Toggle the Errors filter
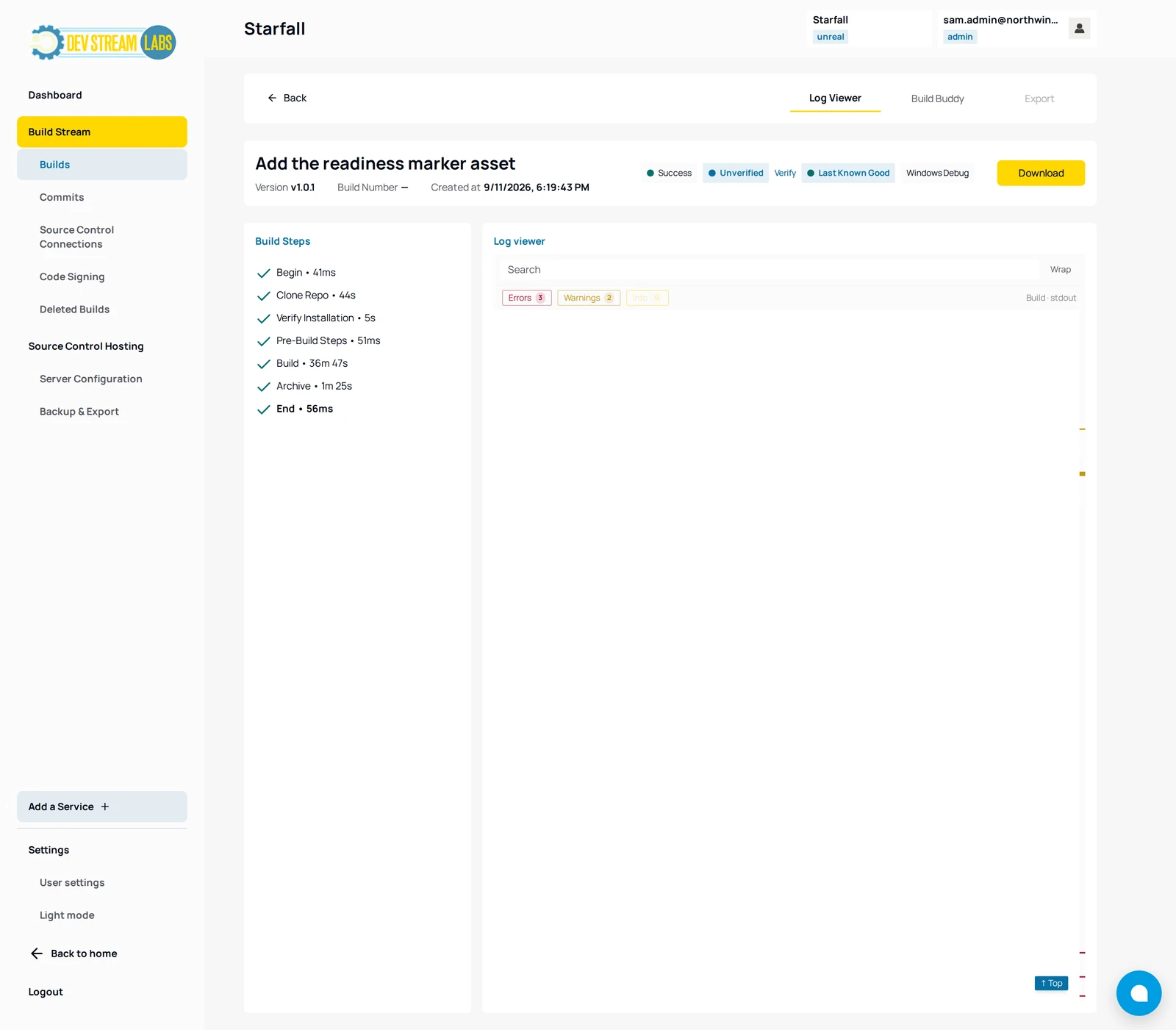The height and width of the screenshot is (1030, 1176). click(527, 298)
